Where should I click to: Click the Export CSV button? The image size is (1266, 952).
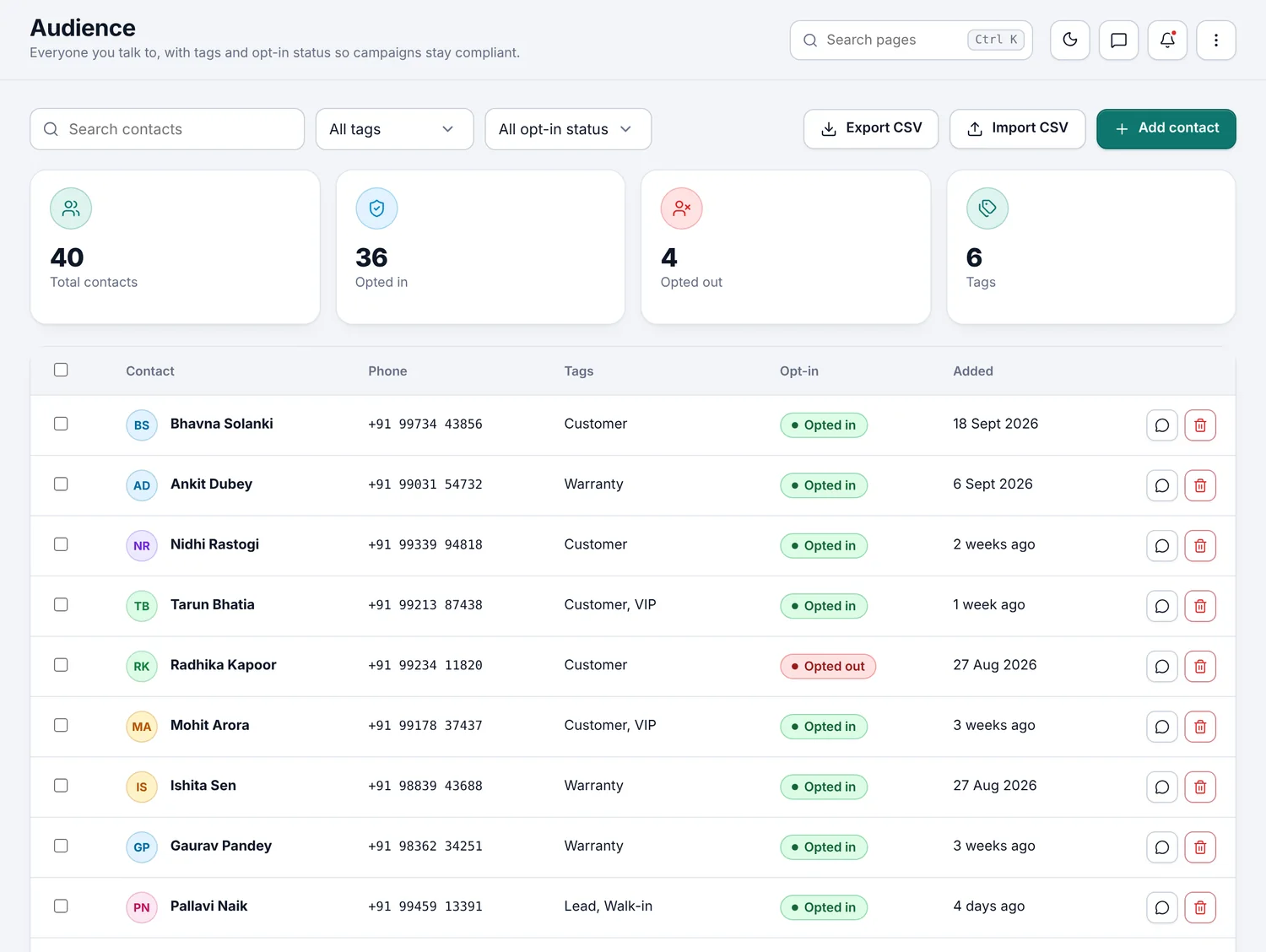pyautogui.click(x=871, y=128)
